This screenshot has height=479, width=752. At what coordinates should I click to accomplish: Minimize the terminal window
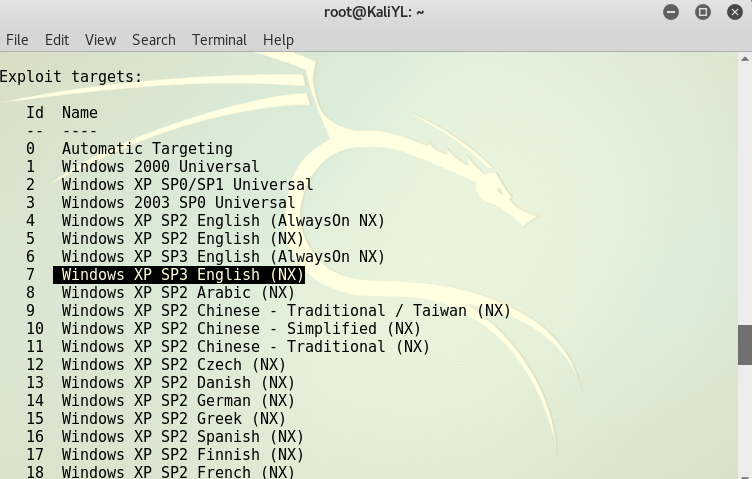[x=670, y=12]
